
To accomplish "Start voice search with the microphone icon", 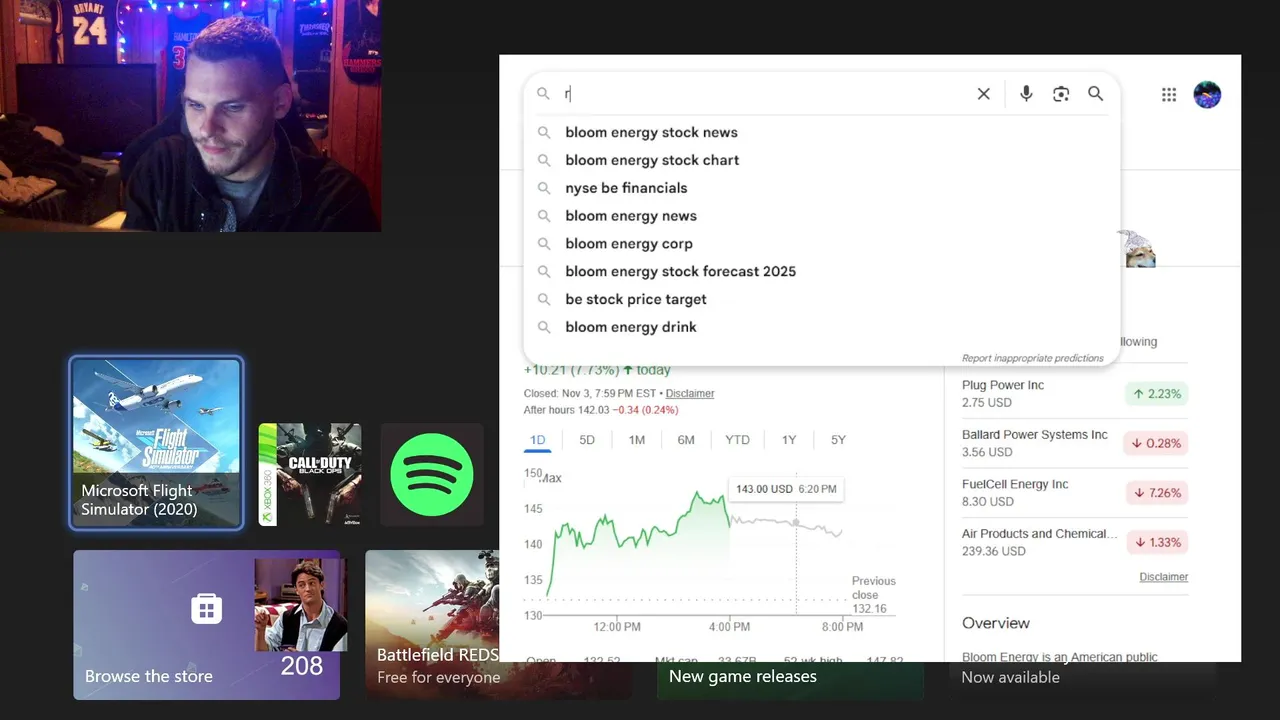I will 1026,93.
